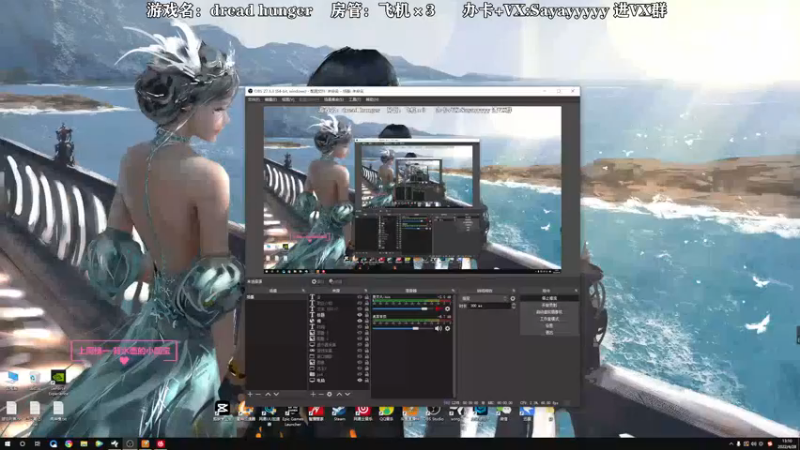
Task: Mute the 桌面音频 channel speaker icon
Action: coord(438,329)
